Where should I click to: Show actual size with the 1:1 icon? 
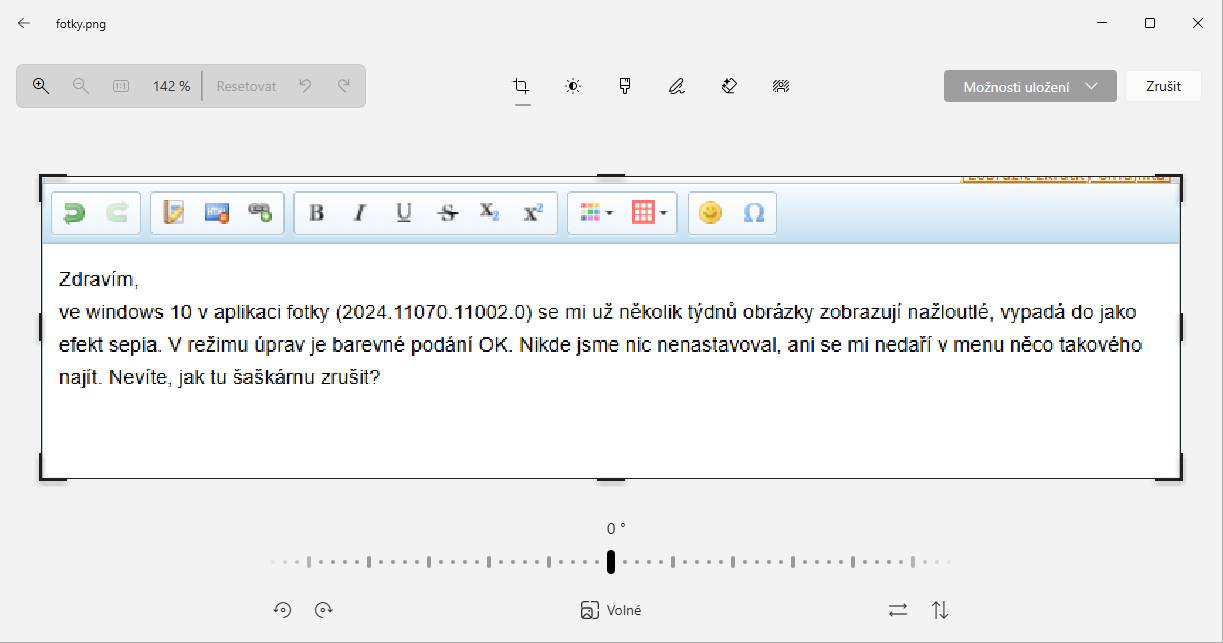click(x=121, y=86)
